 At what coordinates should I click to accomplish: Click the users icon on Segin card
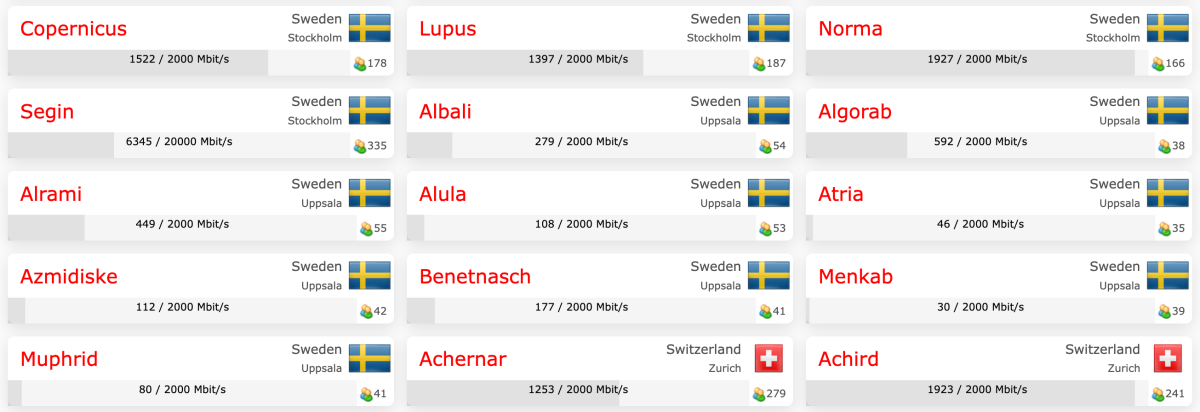tap(360, 146)
